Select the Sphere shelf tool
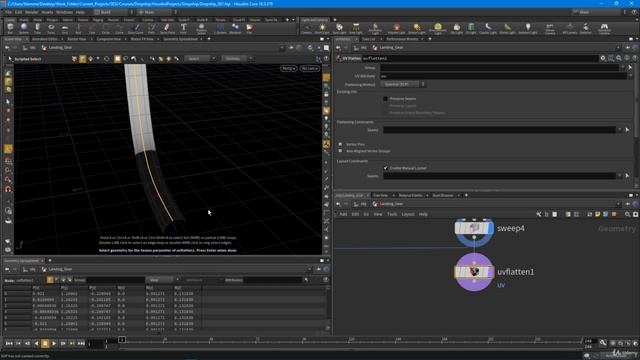Viewport: 640px width, 360px height. point(24,29)
